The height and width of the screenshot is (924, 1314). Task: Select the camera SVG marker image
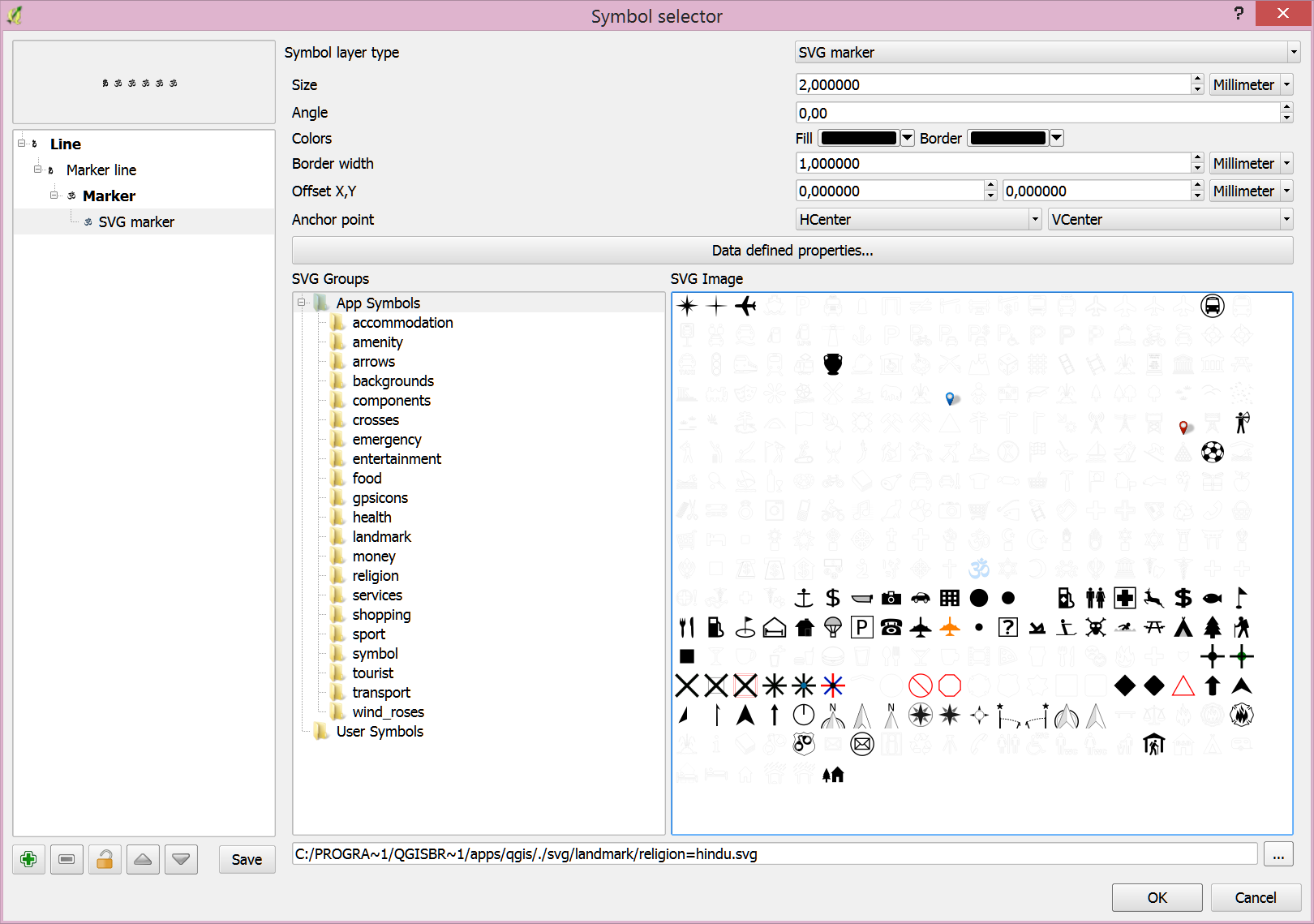click(x=891, y=599)
